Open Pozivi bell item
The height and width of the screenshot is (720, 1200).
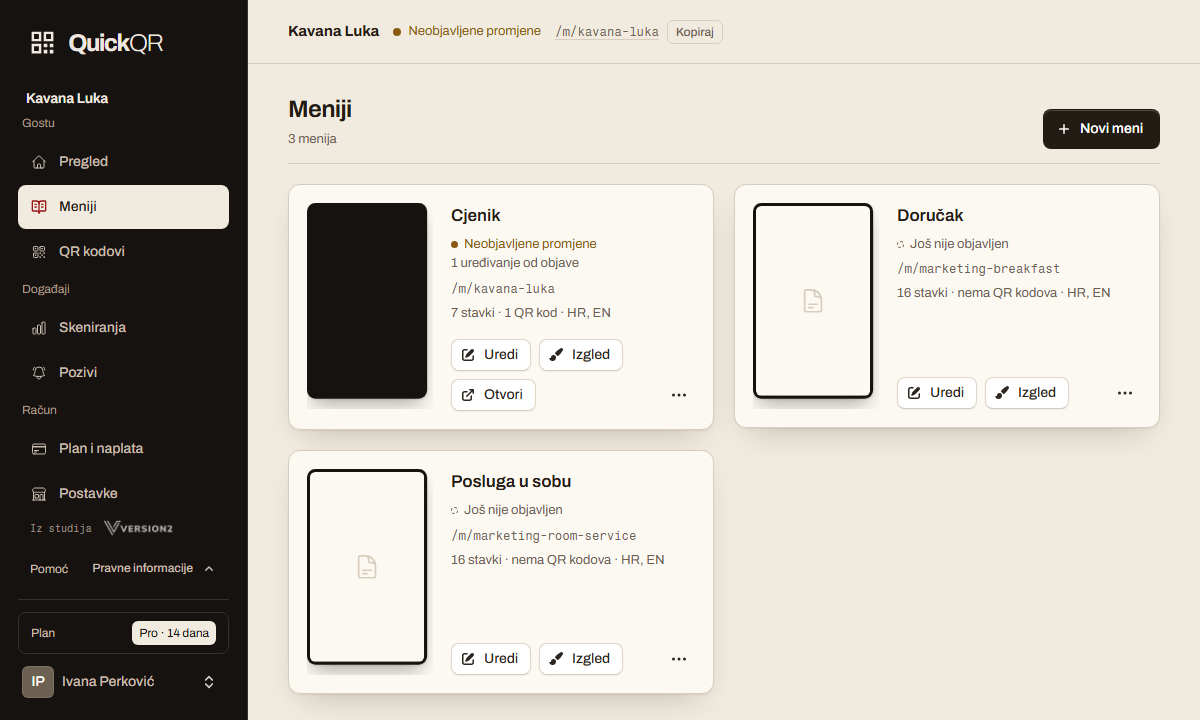(123, 372)
